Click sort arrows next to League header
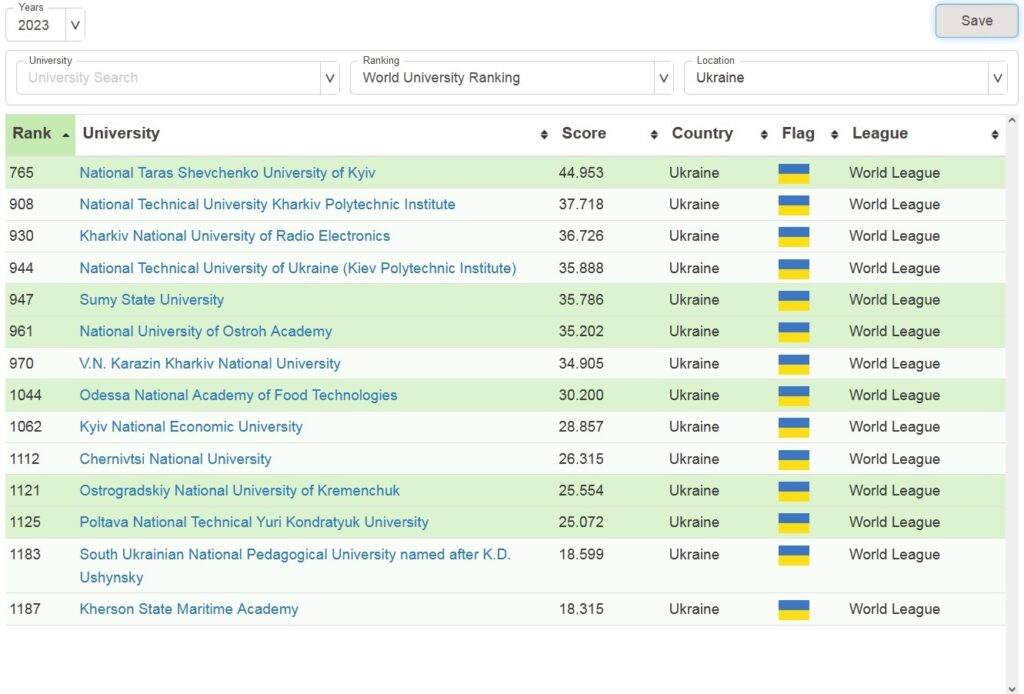The image size is (1024, 694). [995, 134]
